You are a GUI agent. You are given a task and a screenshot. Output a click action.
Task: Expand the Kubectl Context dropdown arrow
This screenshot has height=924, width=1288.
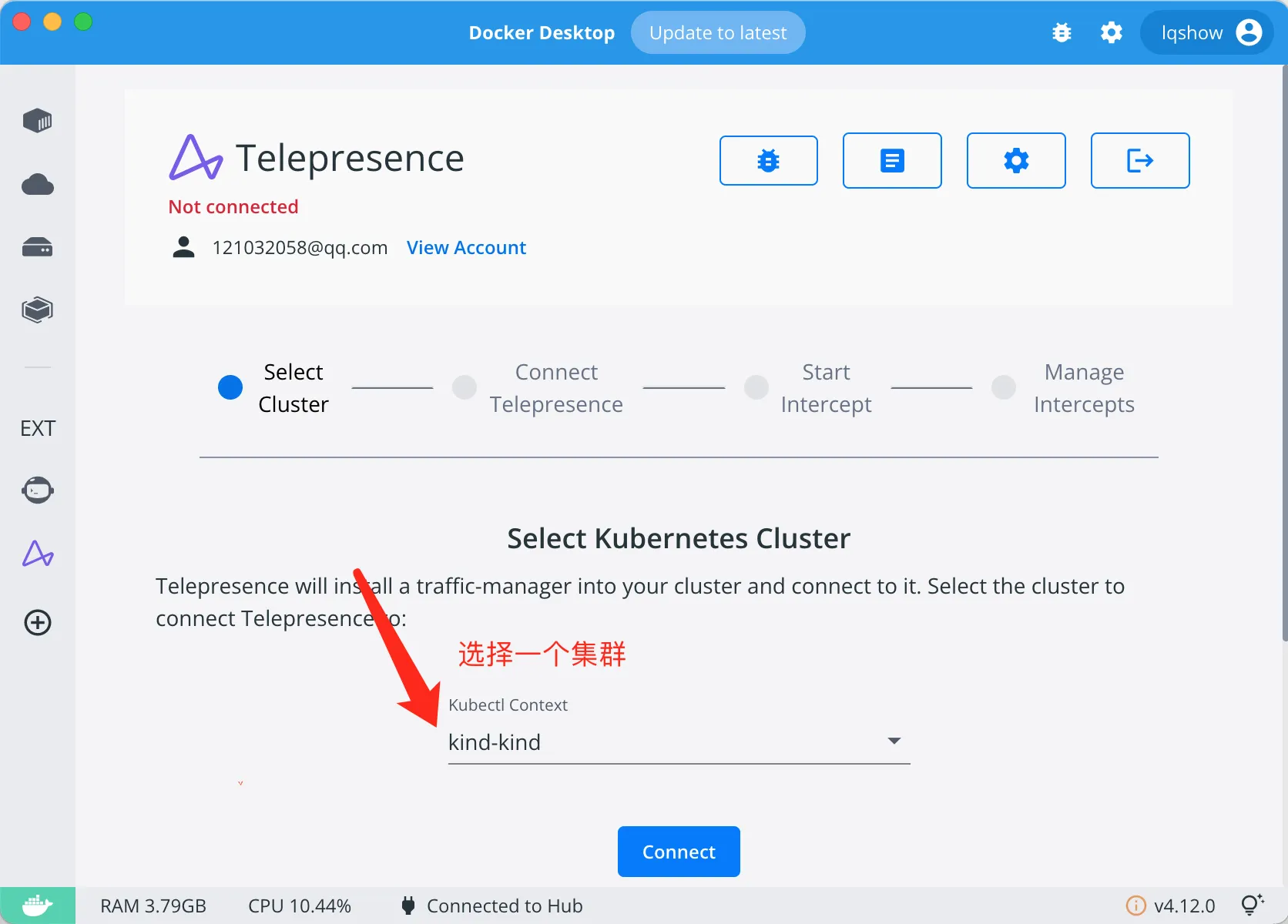pyautogui.click(x=894, y=741)
